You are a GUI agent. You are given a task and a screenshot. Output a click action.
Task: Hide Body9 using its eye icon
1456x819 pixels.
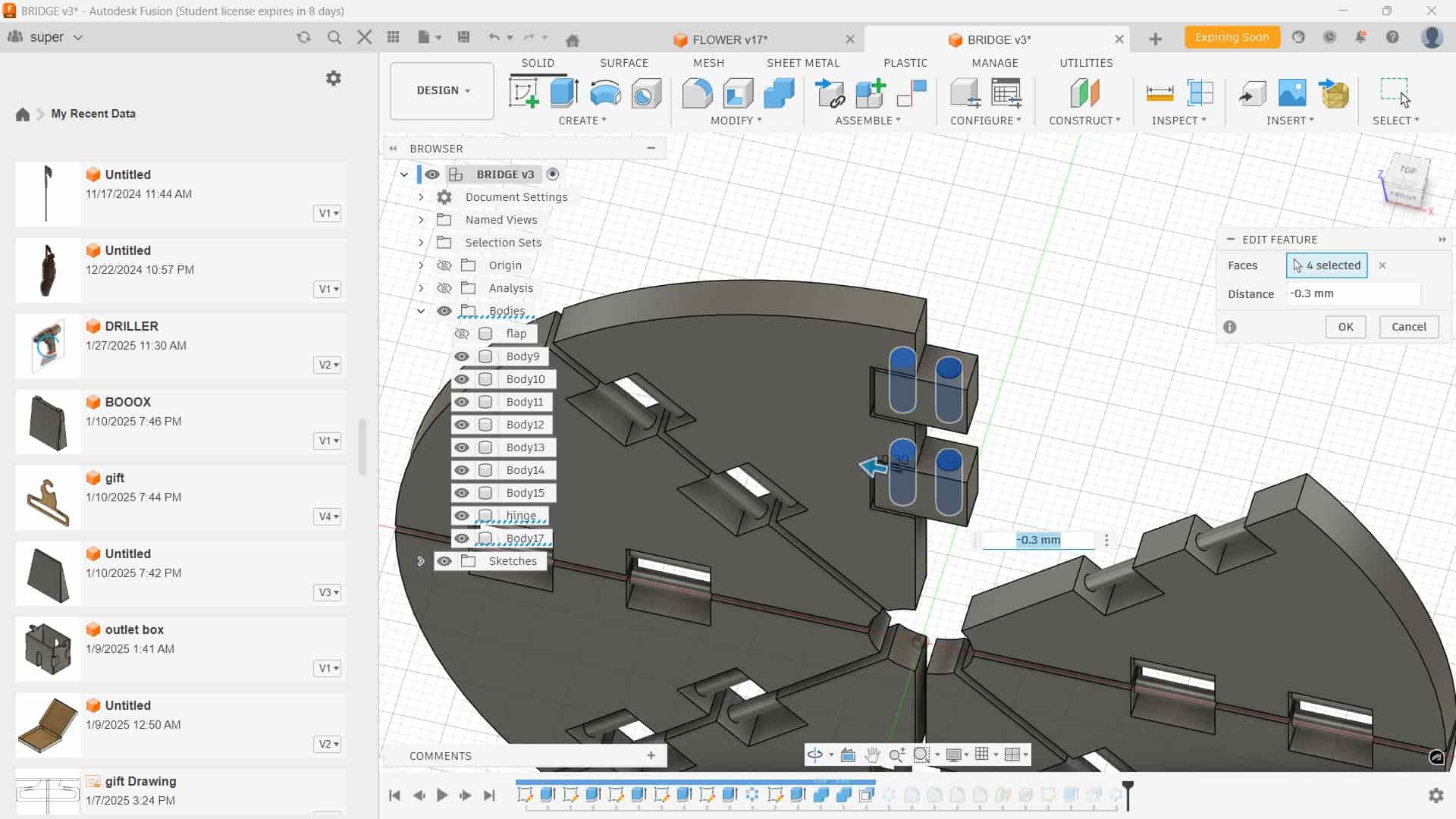point(462,356)
